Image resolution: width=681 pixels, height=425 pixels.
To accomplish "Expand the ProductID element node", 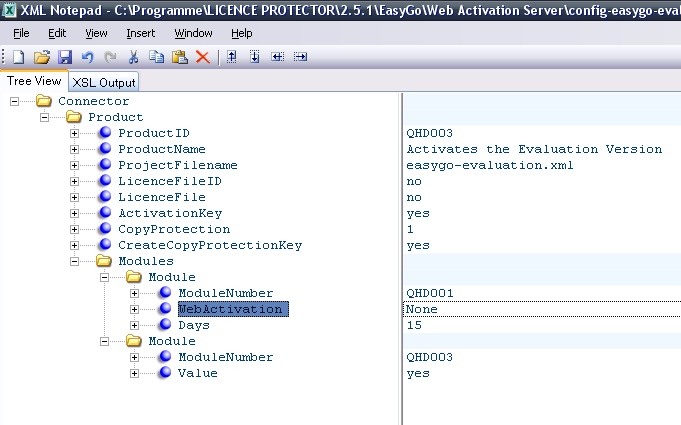I will coord(75,133).
